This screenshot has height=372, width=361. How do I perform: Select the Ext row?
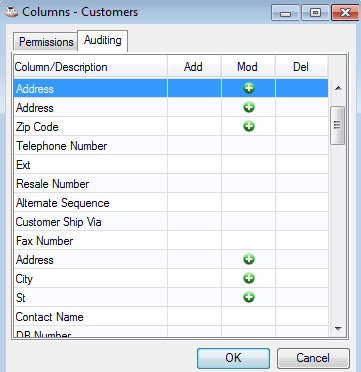171,165
